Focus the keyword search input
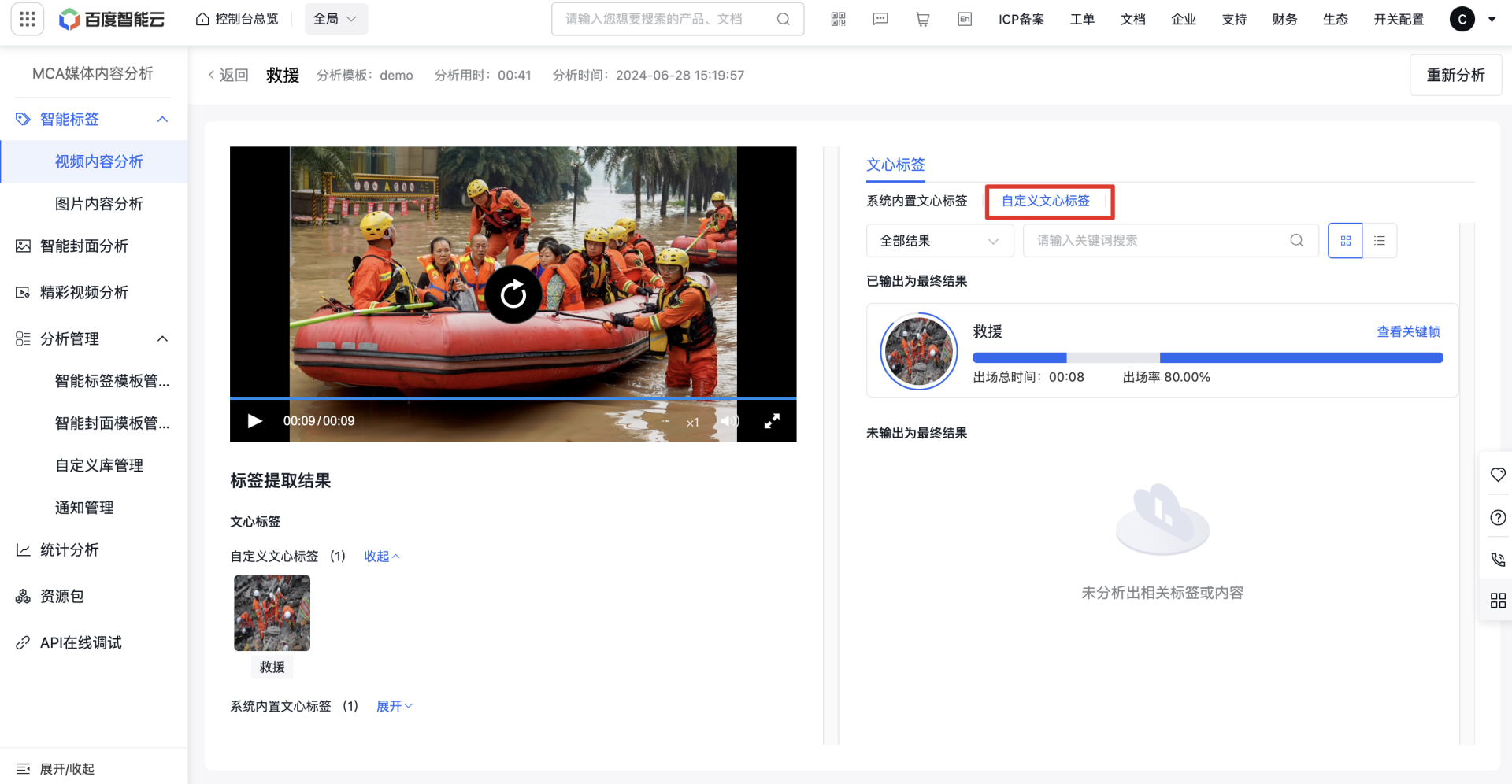The width and height of the screenshot is (1512, 784). 1171,241
